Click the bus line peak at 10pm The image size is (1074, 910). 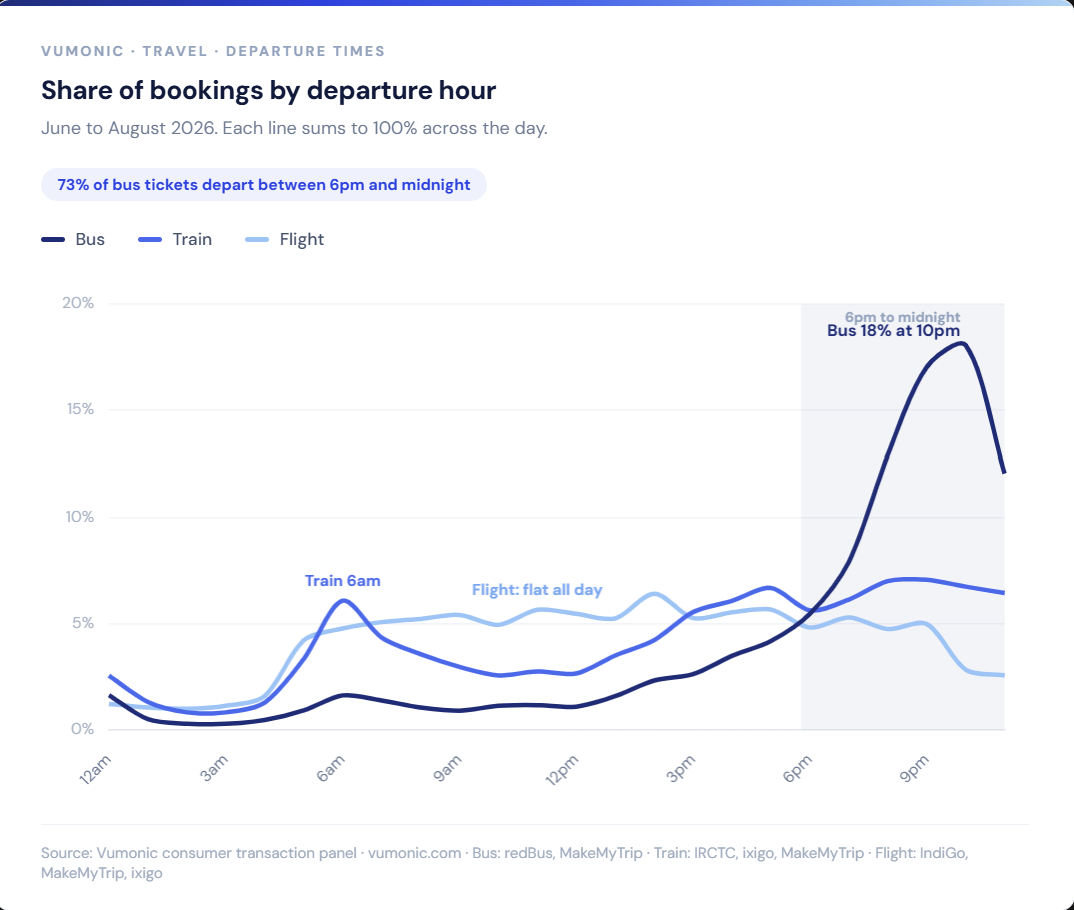[962, 344]
